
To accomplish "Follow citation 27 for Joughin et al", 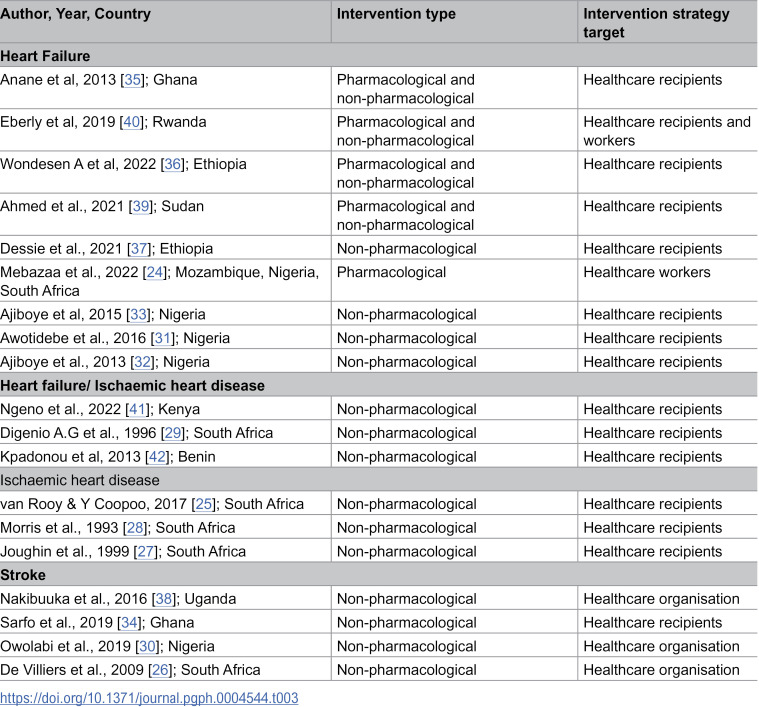I will pos(146,552).
